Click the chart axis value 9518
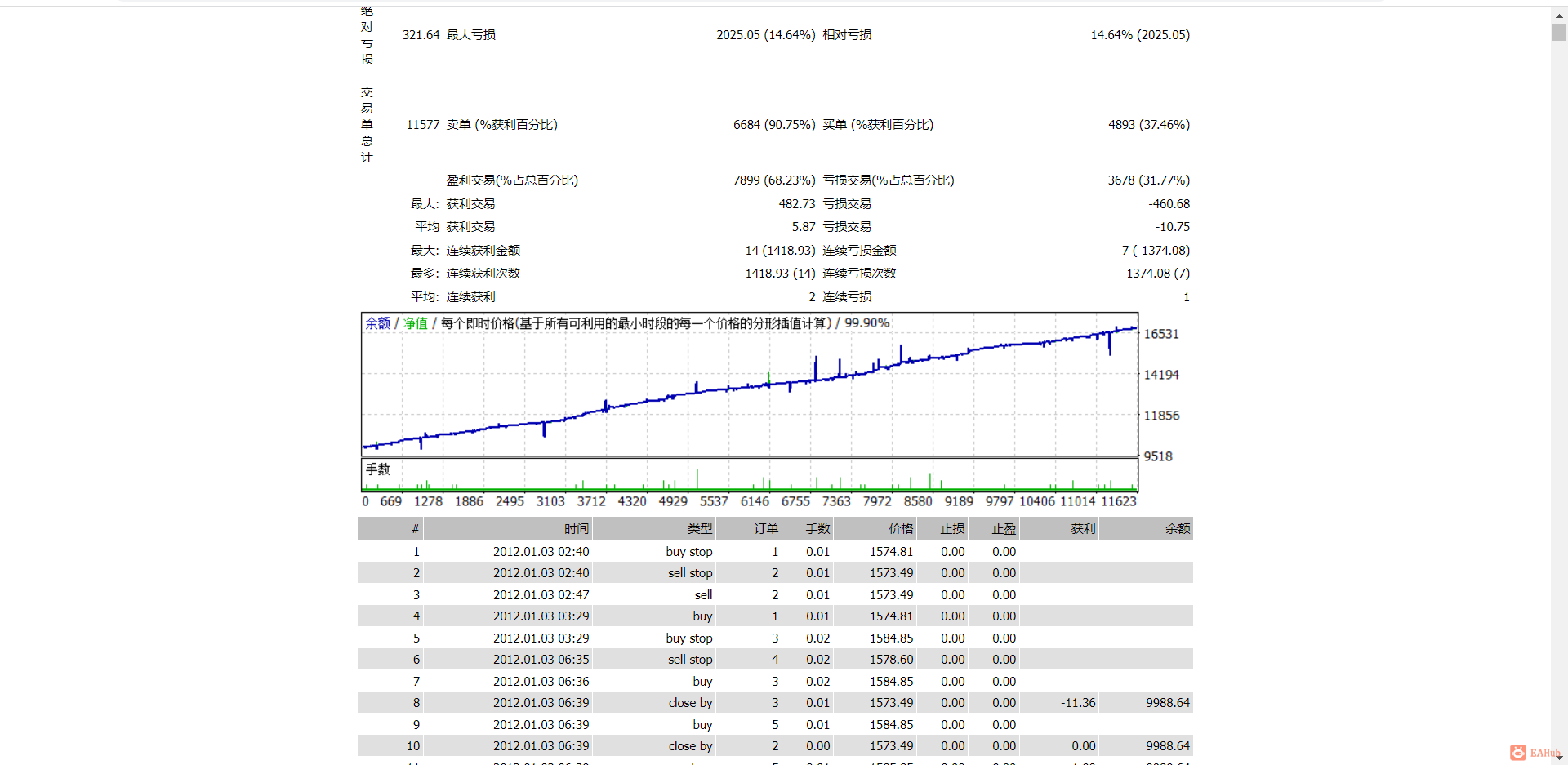Viewport: 1568px width, 765px height. click(x=1158, y=456)
